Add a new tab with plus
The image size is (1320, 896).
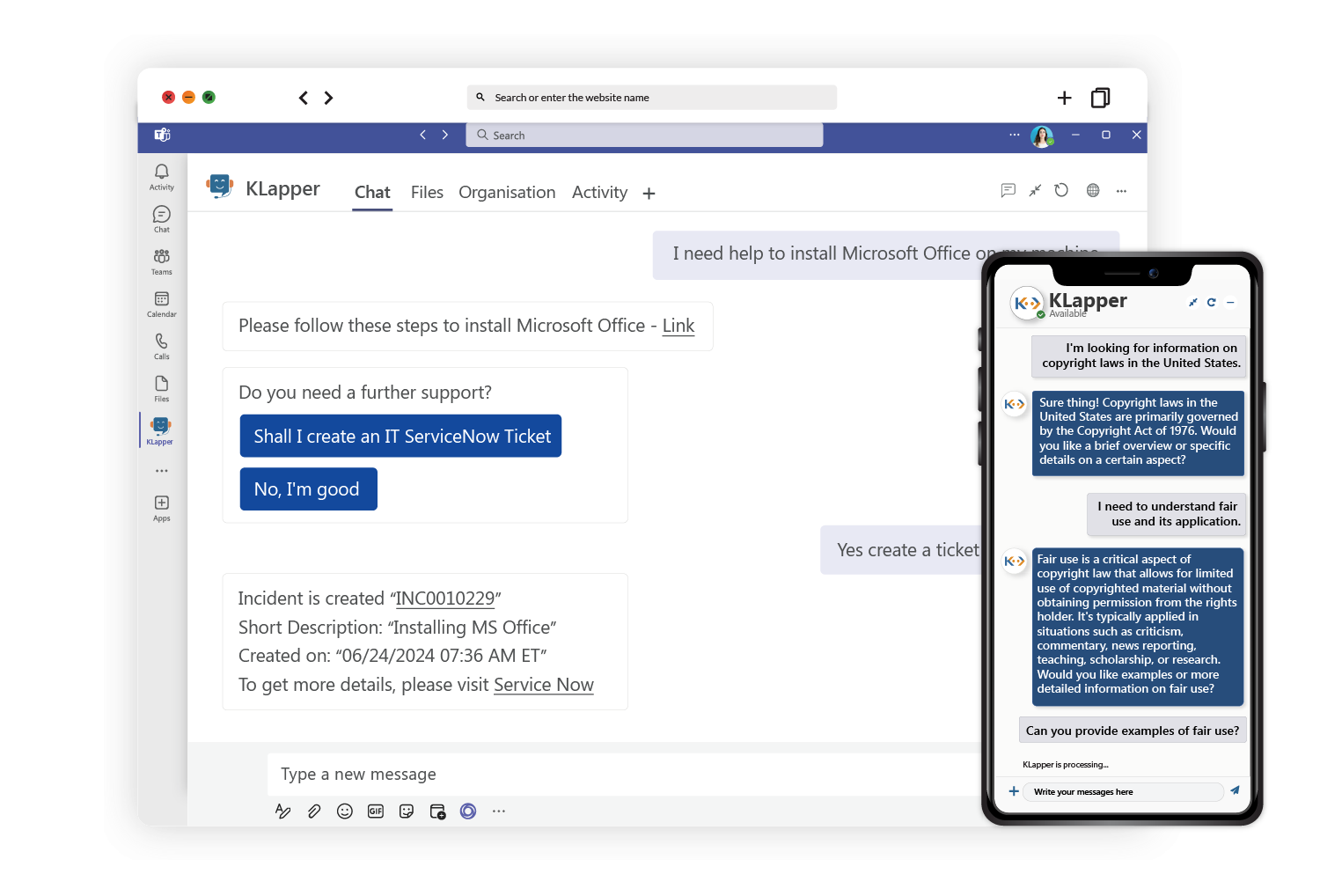pyautogui.click(x=649, y=194)
